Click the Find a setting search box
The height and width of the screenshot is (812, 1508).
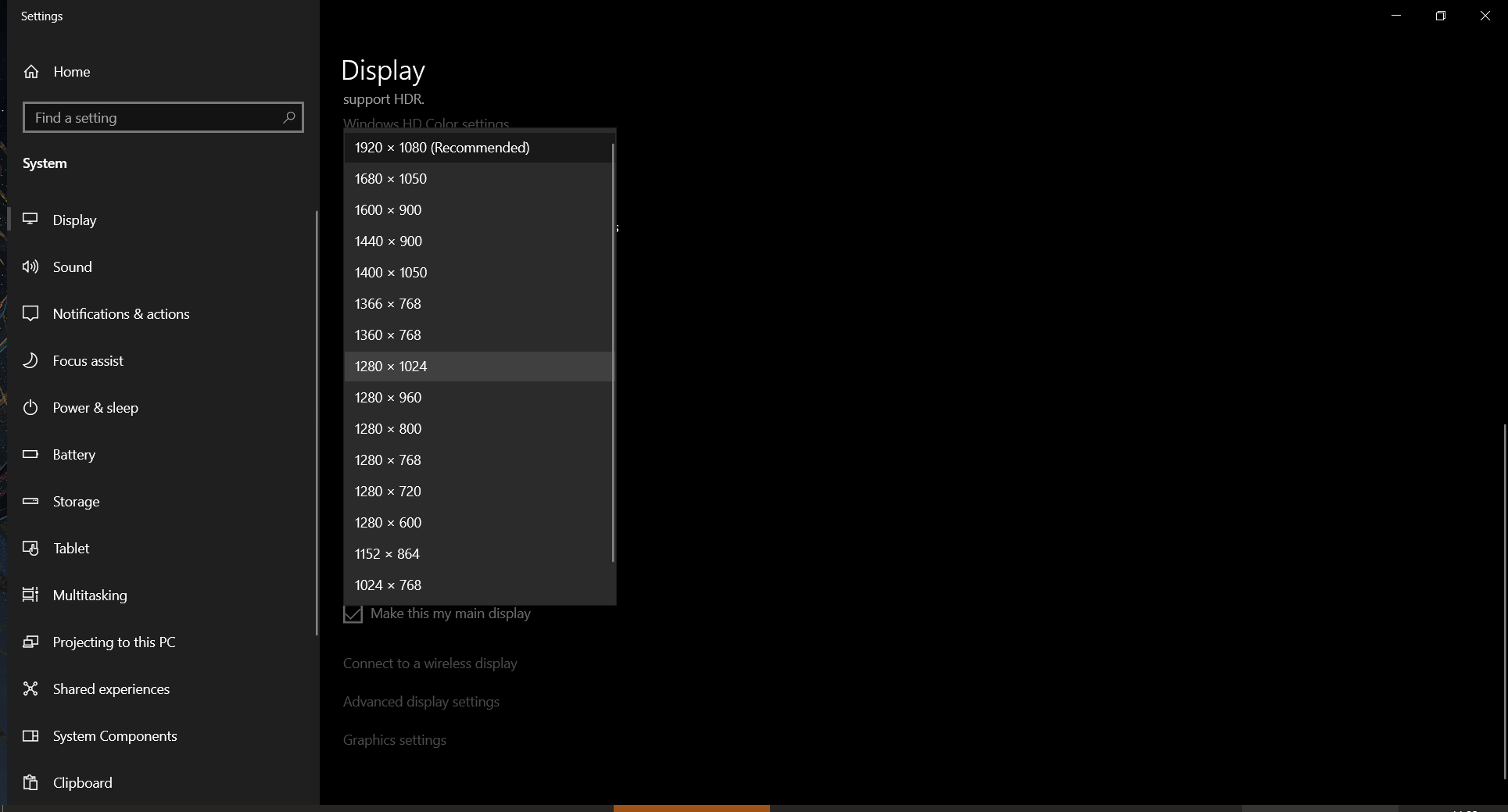[x=156, y=117]
